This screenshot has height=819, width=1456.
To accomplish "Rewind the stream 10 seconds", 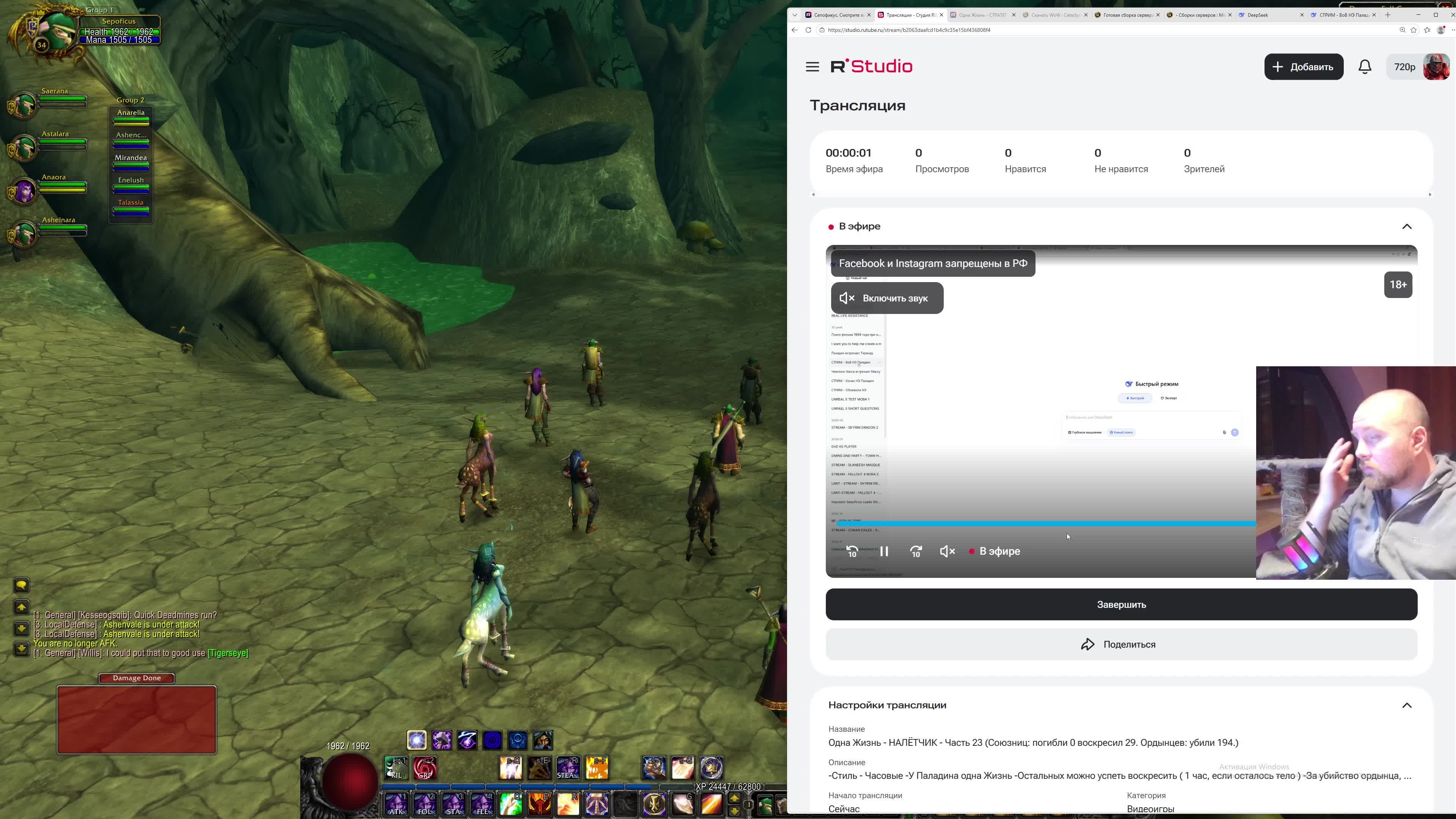I will [x=852, y=551].
